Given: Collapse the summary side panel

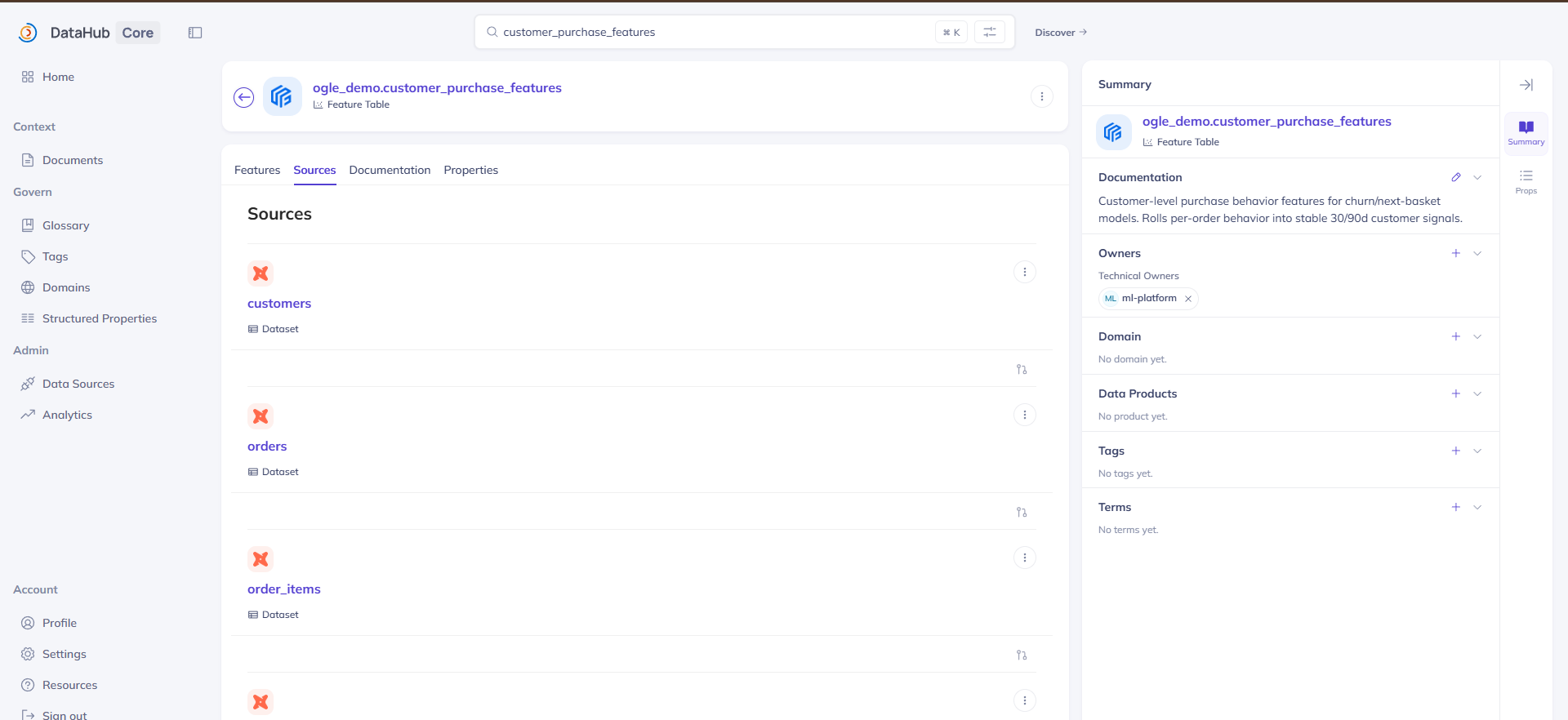Looking at the screenshot, I should tap(1526, 85).
